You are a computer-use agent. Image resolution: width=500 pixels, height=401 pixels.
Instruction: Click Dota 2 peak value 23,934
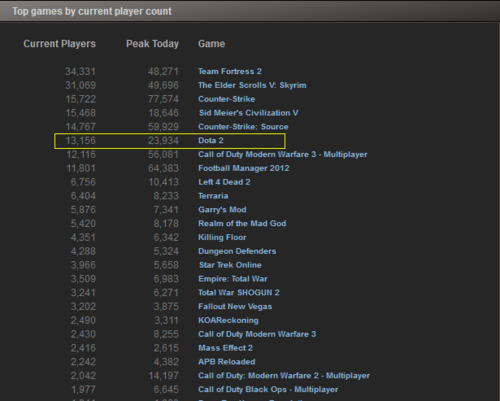click(x=163, y=141)
